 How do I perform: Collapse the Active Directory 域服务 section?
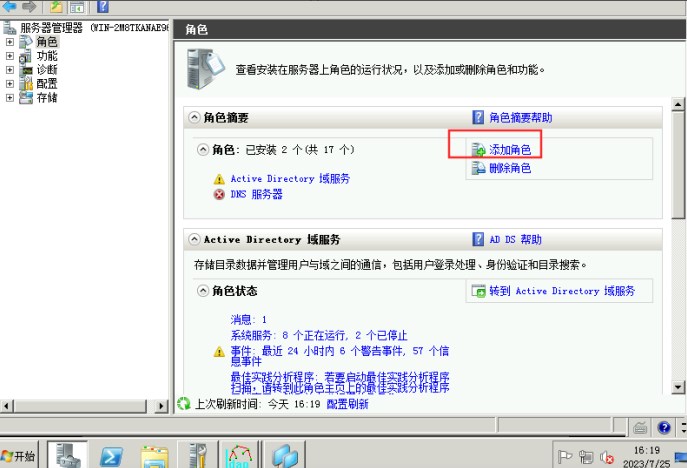pyautogui.click(x=194, y=239)
